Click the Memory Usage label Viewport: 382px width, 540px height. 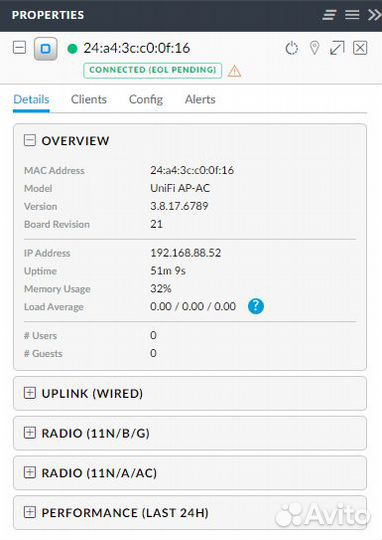57,289
